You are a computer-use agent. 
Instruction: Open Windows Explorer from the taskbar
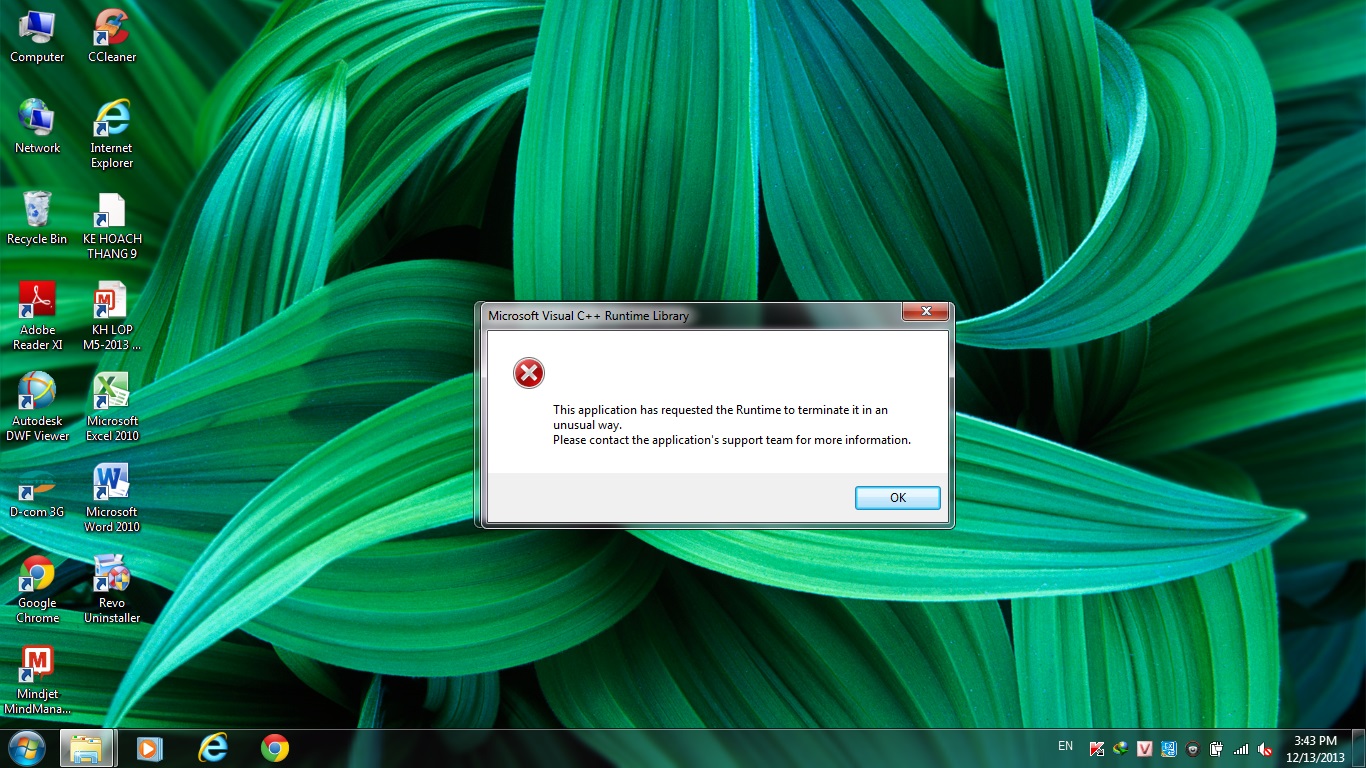[x=87, y=748]
